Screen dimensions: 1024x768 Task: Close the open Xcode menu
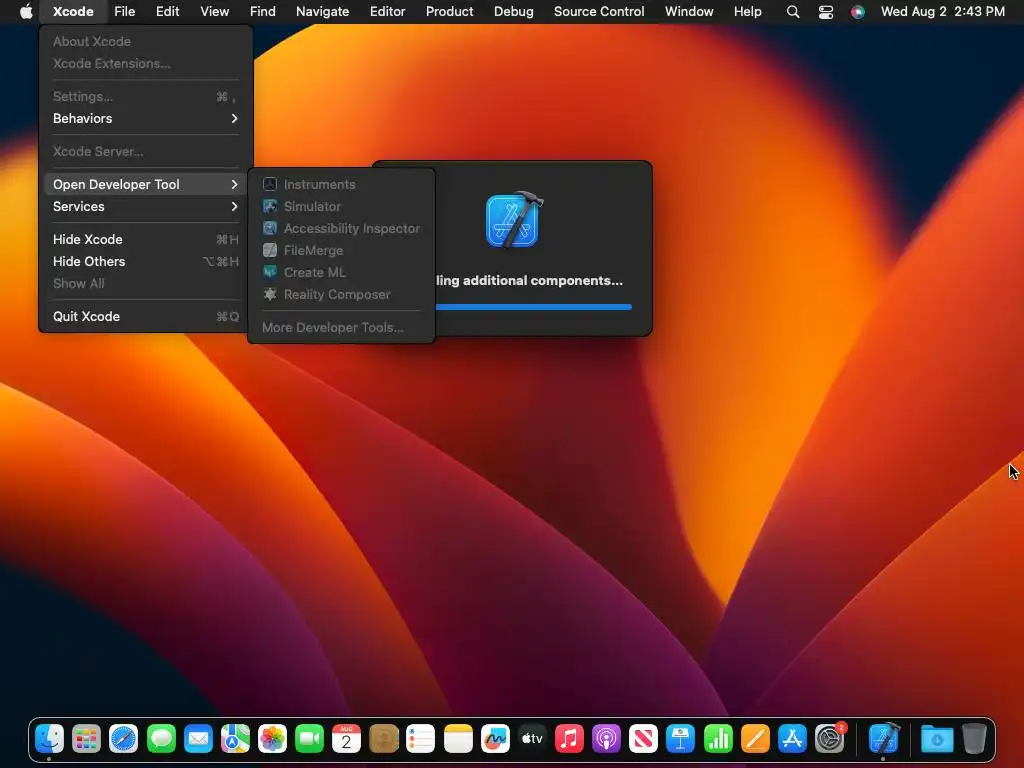pos(73,12)
